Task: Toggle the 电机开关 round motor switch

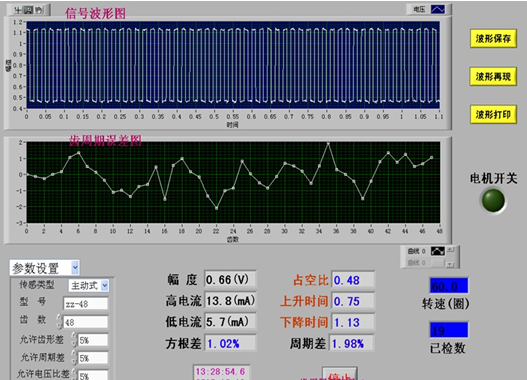Action: [x=493, y=201]
